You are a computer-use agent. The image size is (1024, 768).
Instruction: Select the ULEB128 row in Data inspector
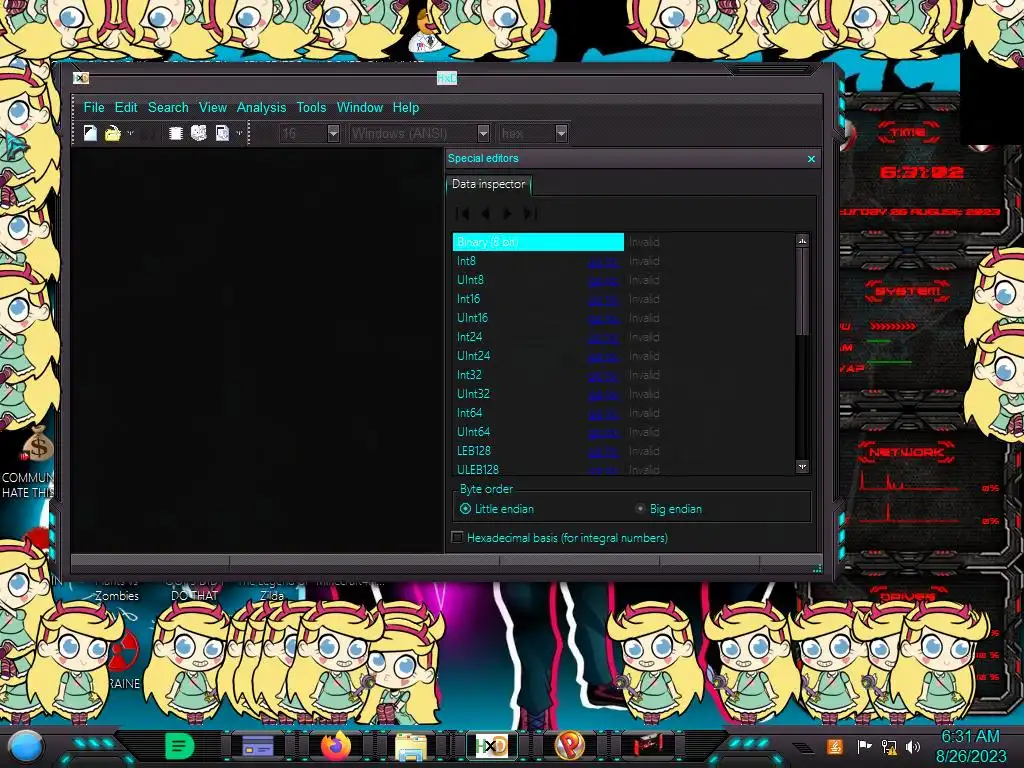tap(624, 469)
